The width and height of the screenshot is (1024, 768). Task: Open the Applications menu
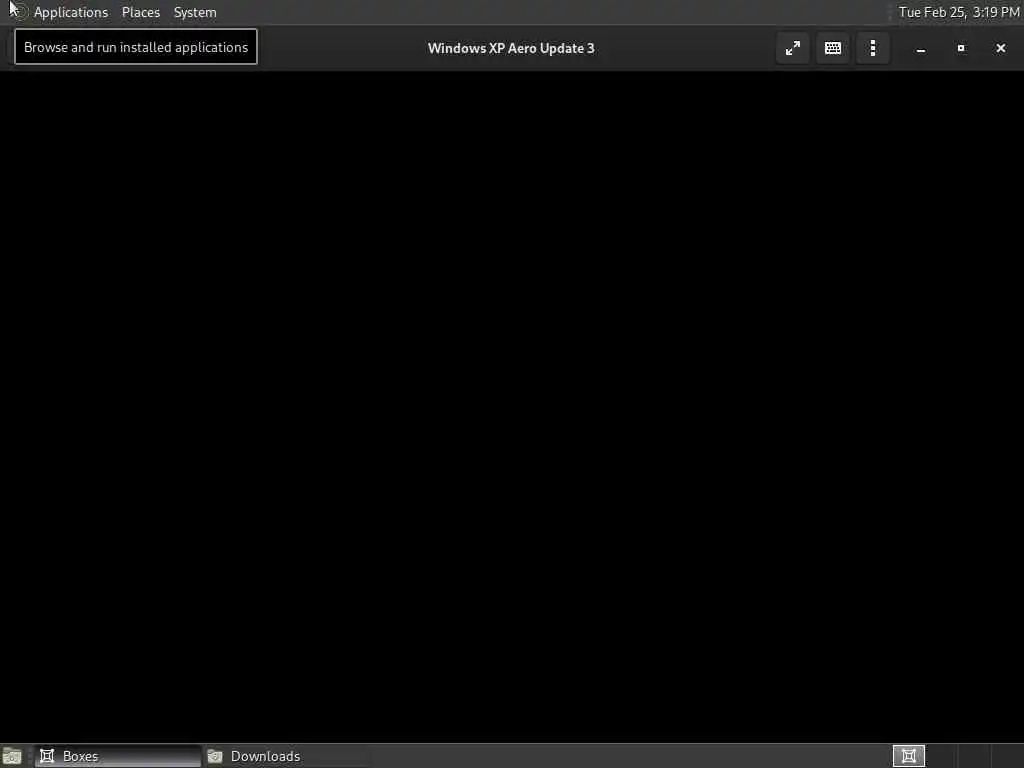point(71,12)
